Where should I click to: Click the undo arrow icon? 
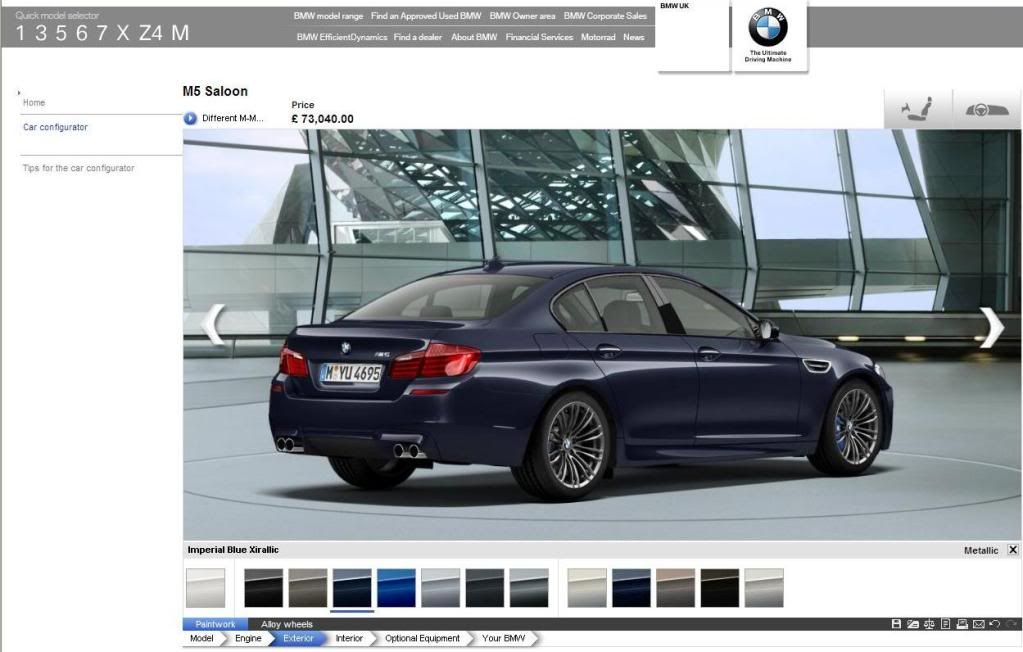994,624
